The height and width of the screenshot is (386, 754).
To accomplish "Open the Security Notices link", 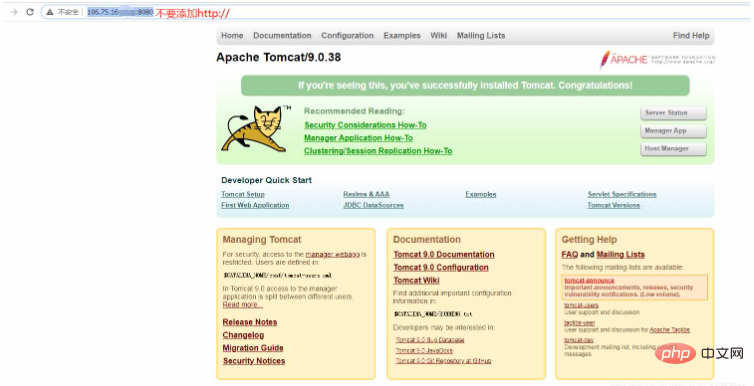I will (x=254, y=361).
